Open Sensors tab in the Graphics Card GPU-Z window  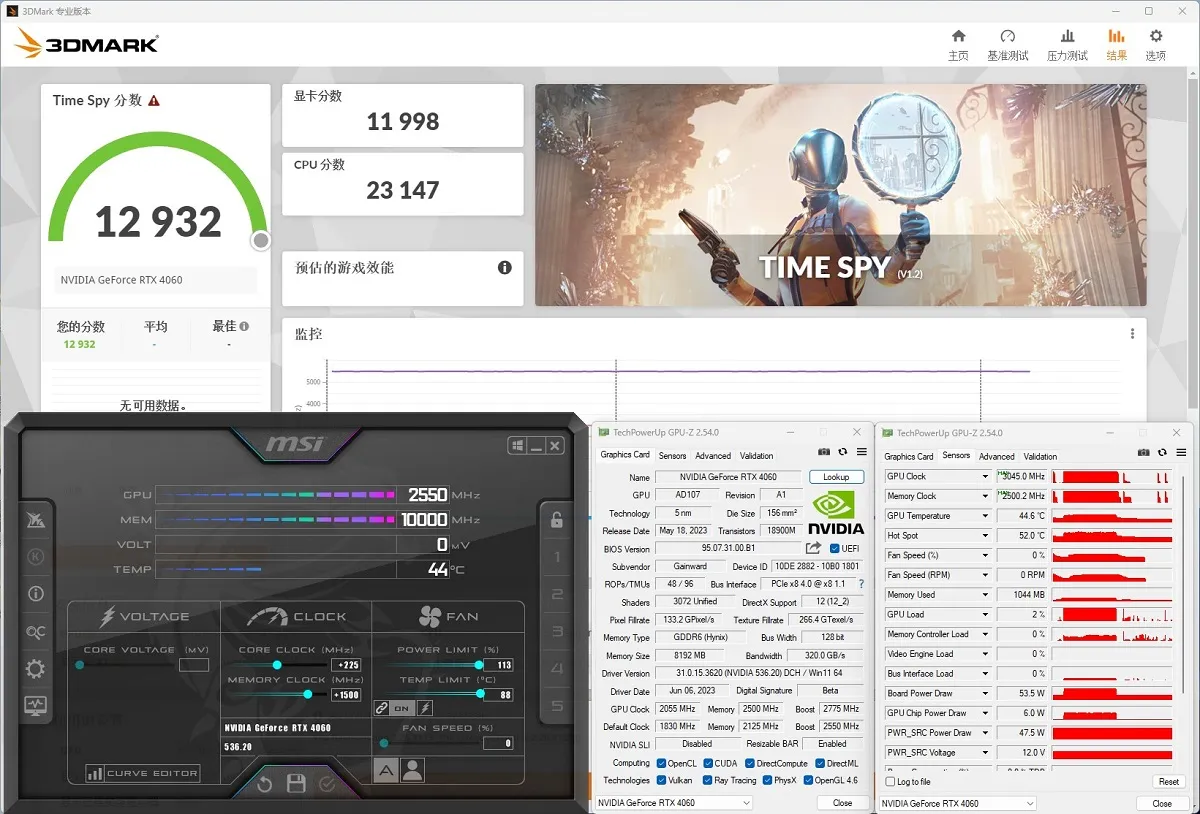click(x=672, y=456)
